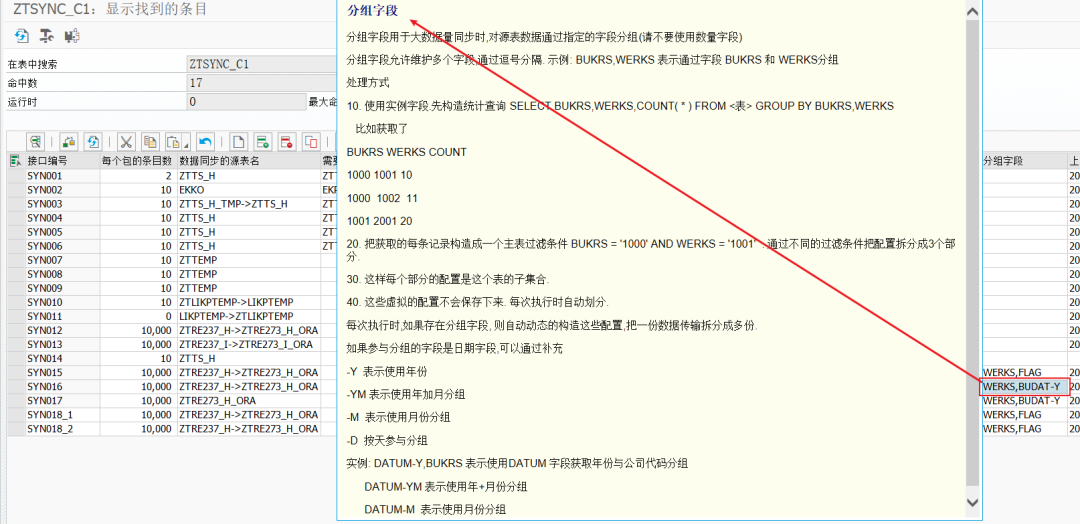Image resolution: width=1080 pixels, height=524 pixels.
Task: Click the 接口编号 column header
Action: [x=63, y=161]
